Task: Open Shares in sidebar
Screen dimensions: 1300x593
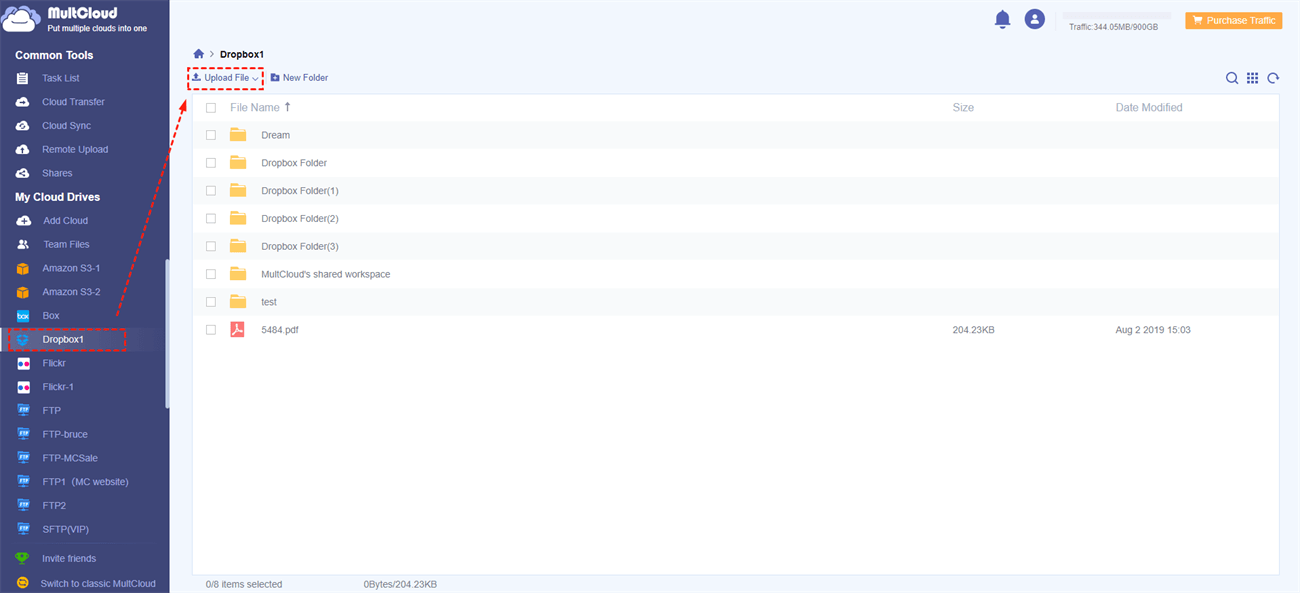Action: point(57,173)
